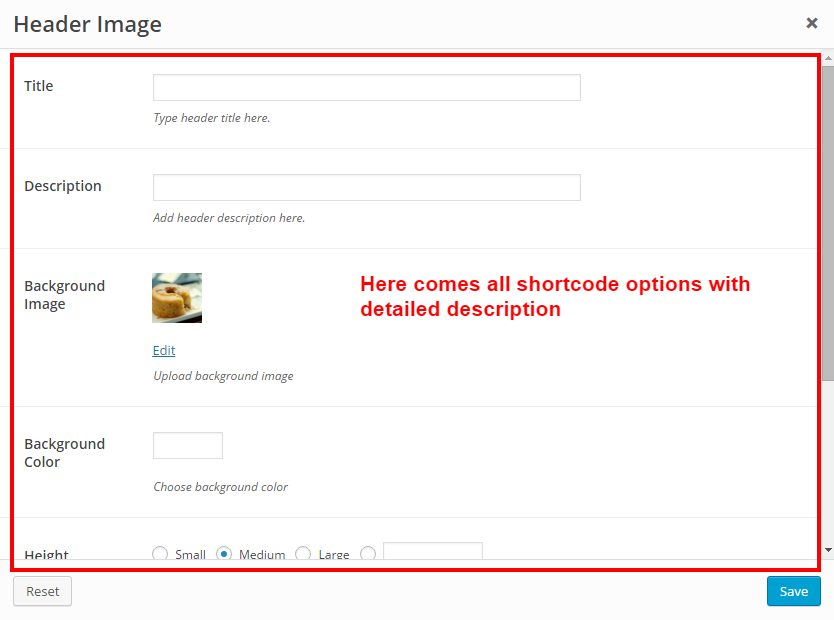
Task: Open the Background Color picker field
Action: pos(188,445)
